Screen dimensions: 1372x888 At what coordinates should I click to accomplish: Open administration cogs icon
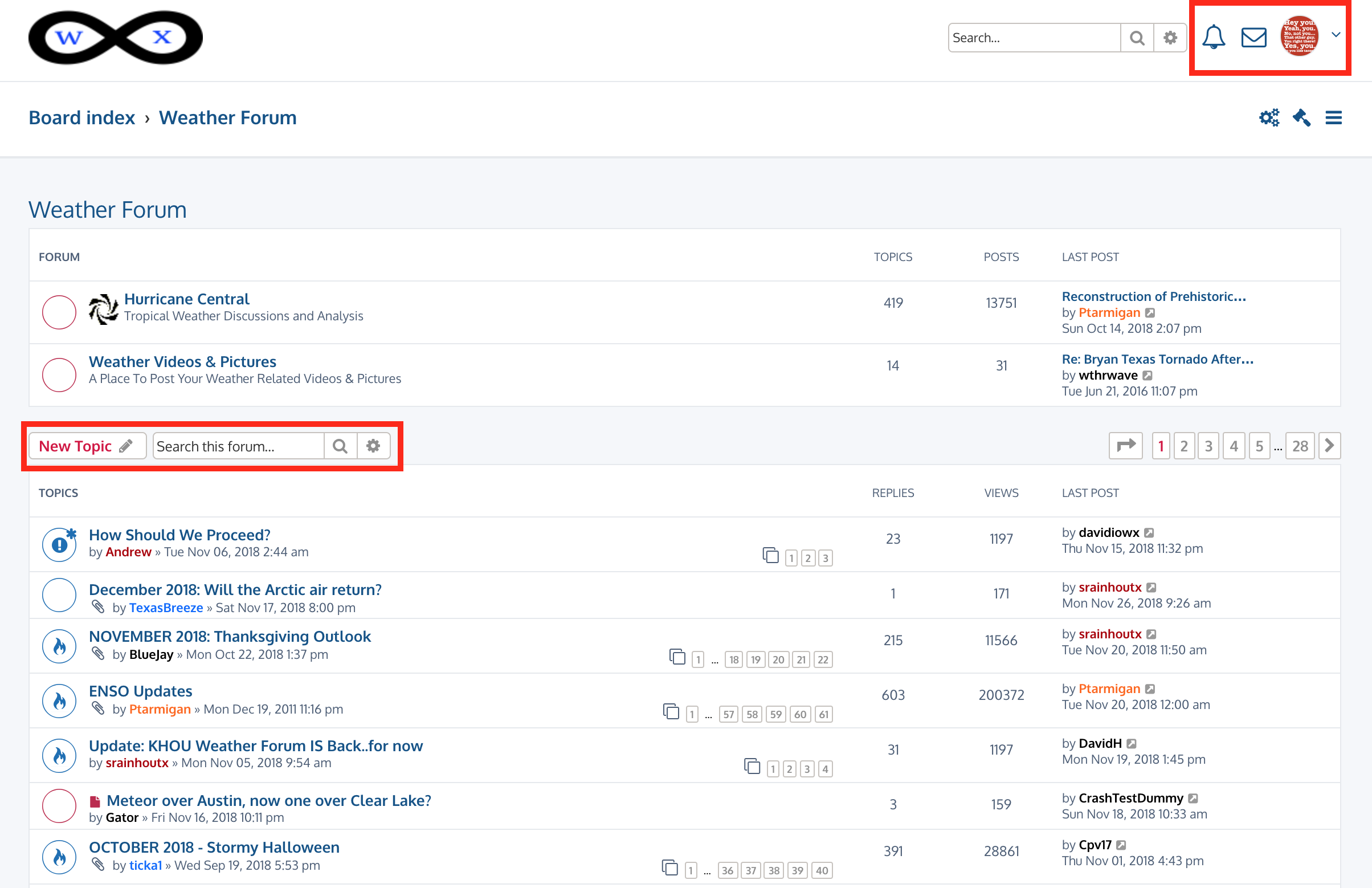1269,118
